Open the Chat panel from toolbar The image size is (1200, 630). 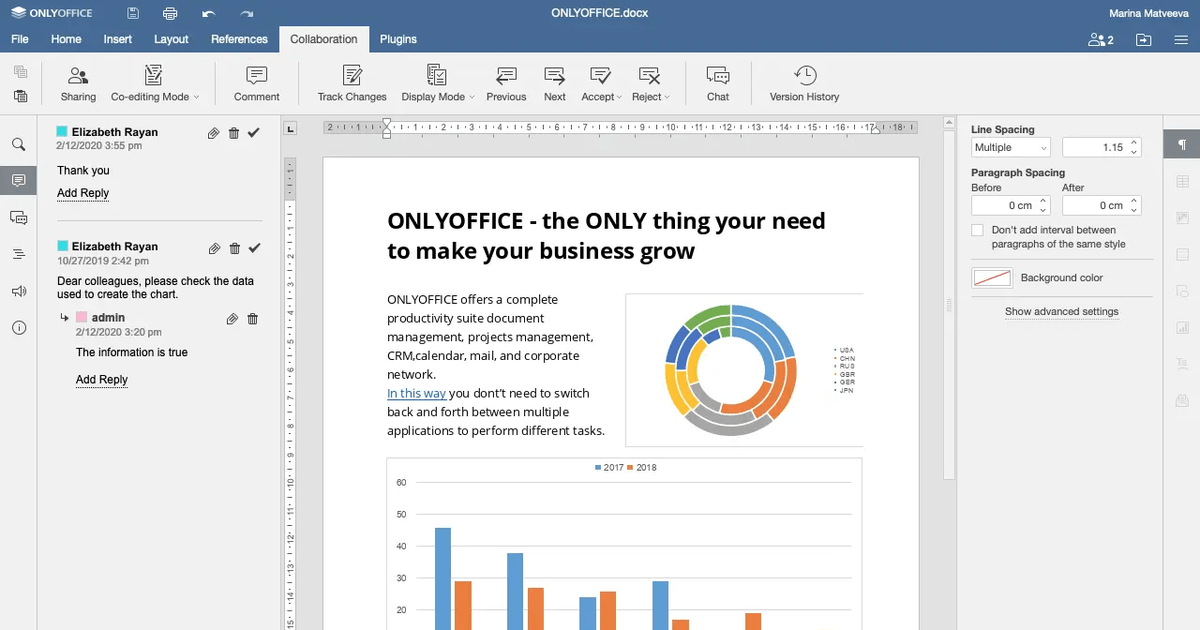coord(718,84)
